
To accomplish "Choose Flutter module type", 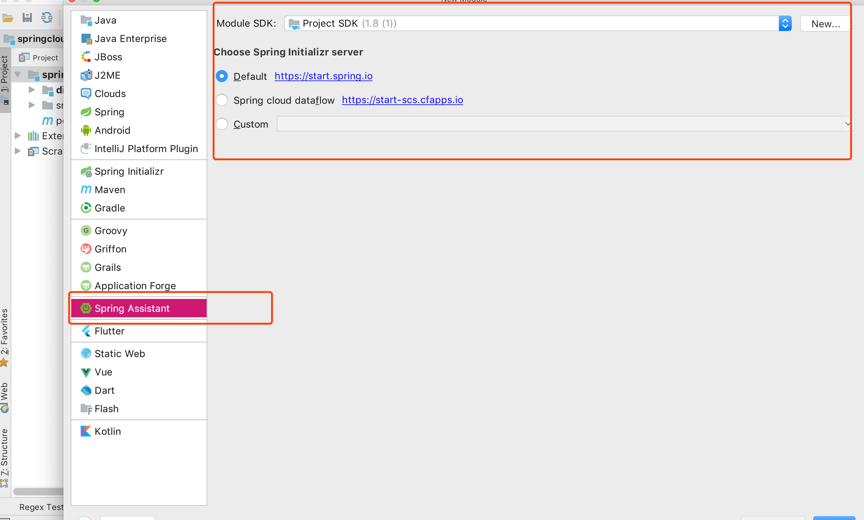I will coord(139,331).
